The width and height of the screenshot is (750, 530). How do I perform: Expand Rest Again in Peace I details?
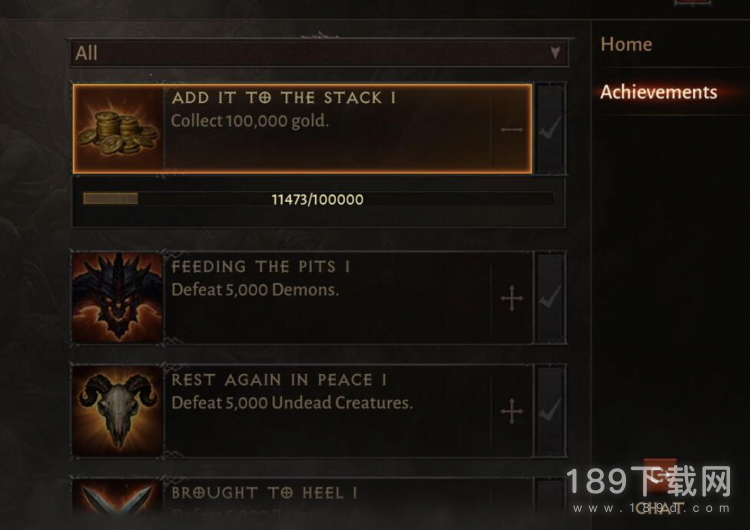pyautogui.click(x=512, y=411)
